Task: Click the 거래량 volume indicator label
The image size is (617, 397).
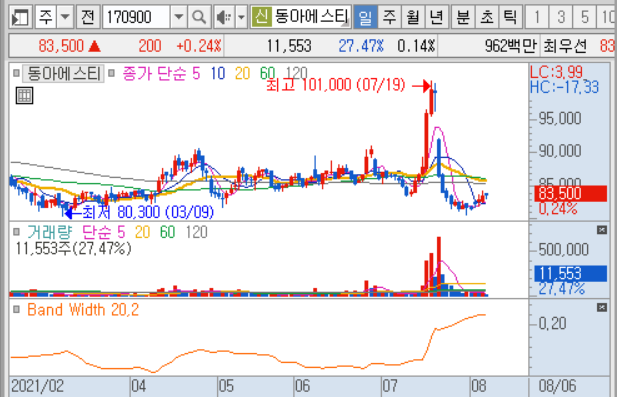Action: pyautogui.click(x=50, y=232)
